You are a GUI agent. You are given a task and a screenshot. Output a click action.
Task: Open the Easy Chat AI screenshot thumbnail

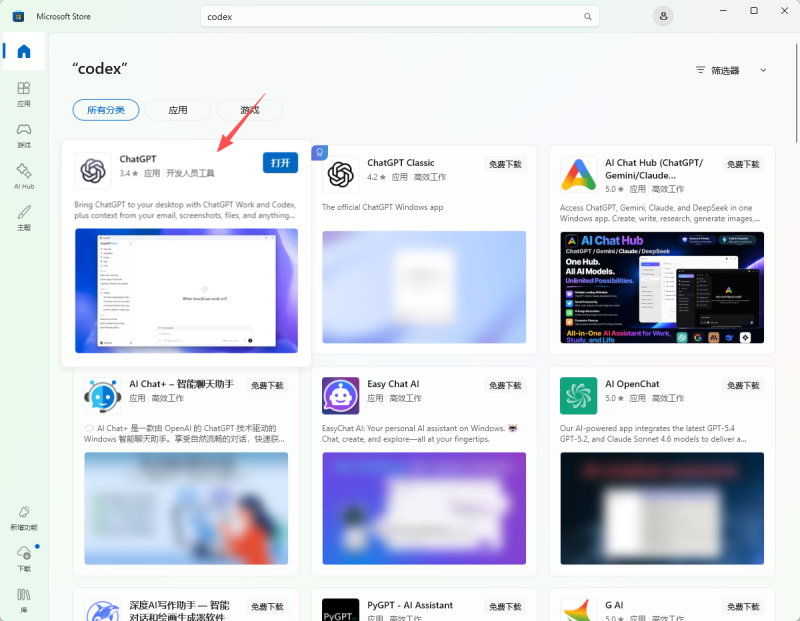coord(424,508)
